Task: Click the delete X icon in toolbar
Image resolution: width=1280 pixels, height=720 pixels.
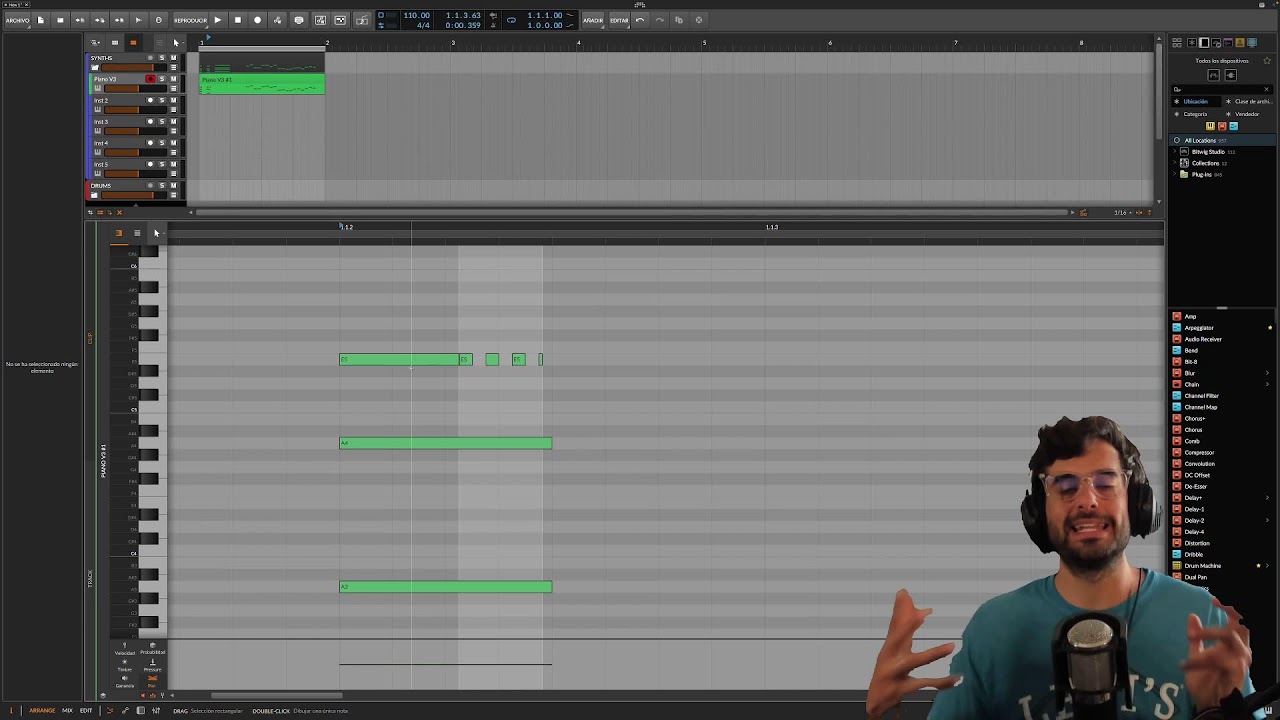Action: [x=699, y=20]
